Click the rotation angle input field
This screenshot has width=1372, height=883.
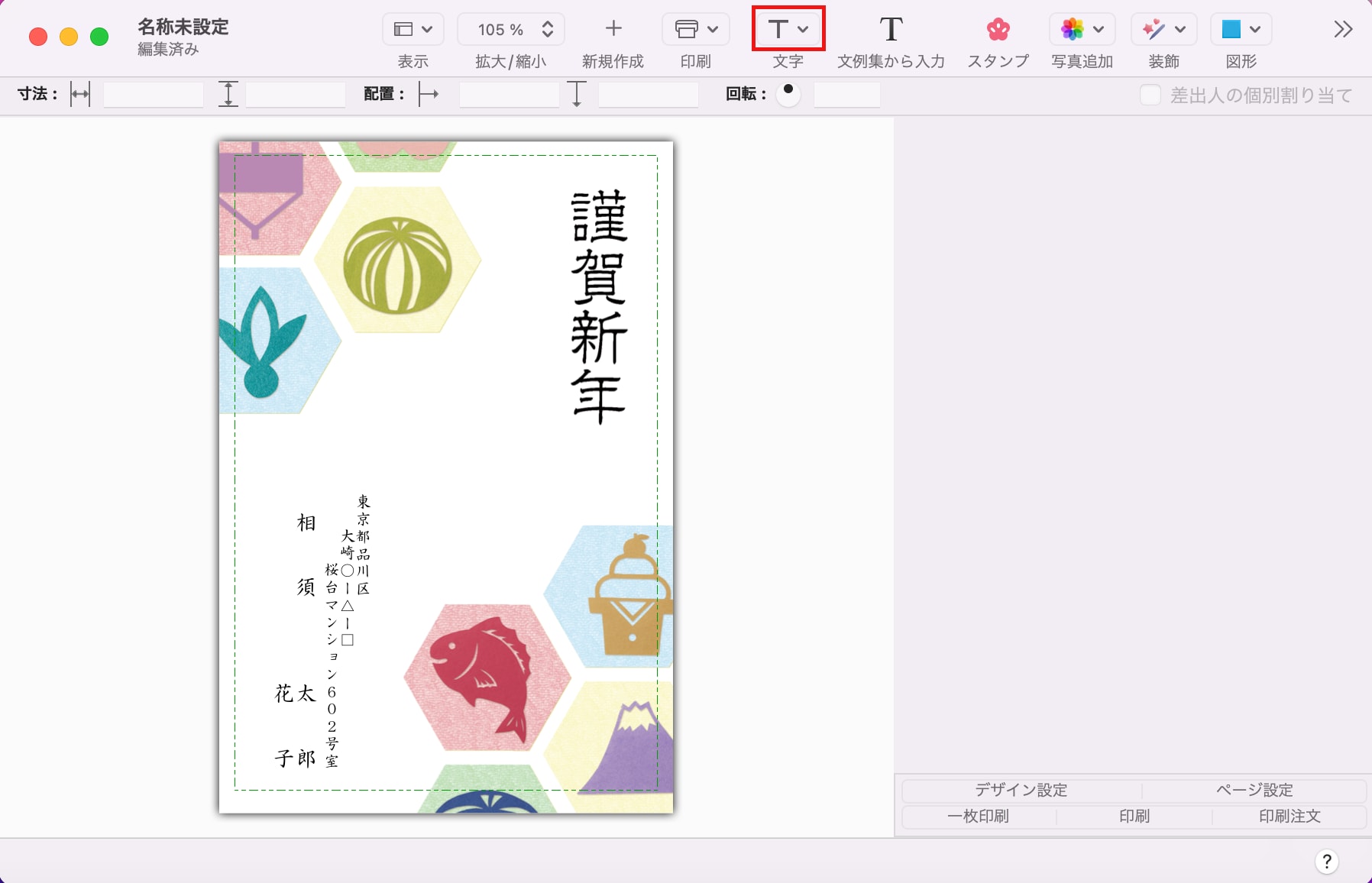847,95
